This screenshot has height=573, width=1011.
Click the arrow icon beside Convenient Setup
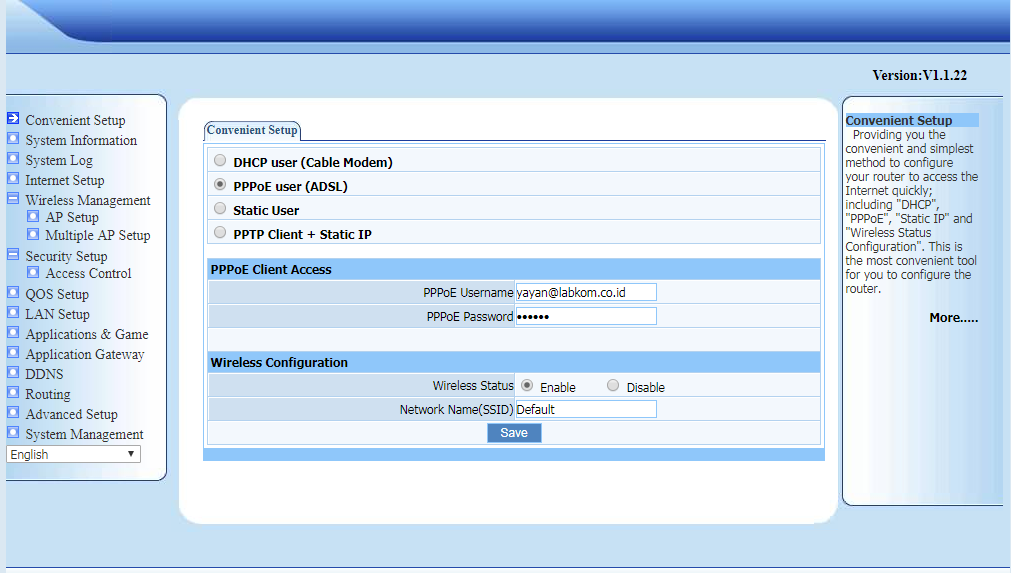pyautogui.click(x=13, y=119)
